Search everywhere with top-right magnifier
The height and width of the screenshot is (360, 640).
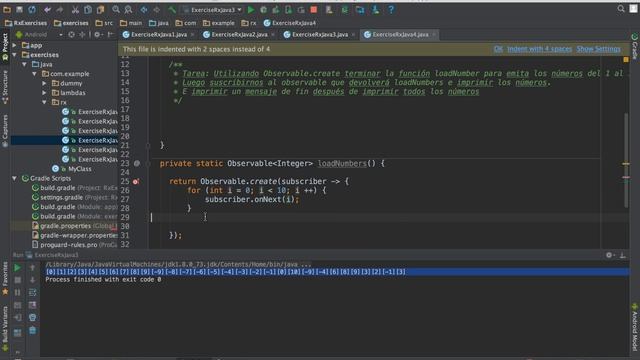click(621, 9)
